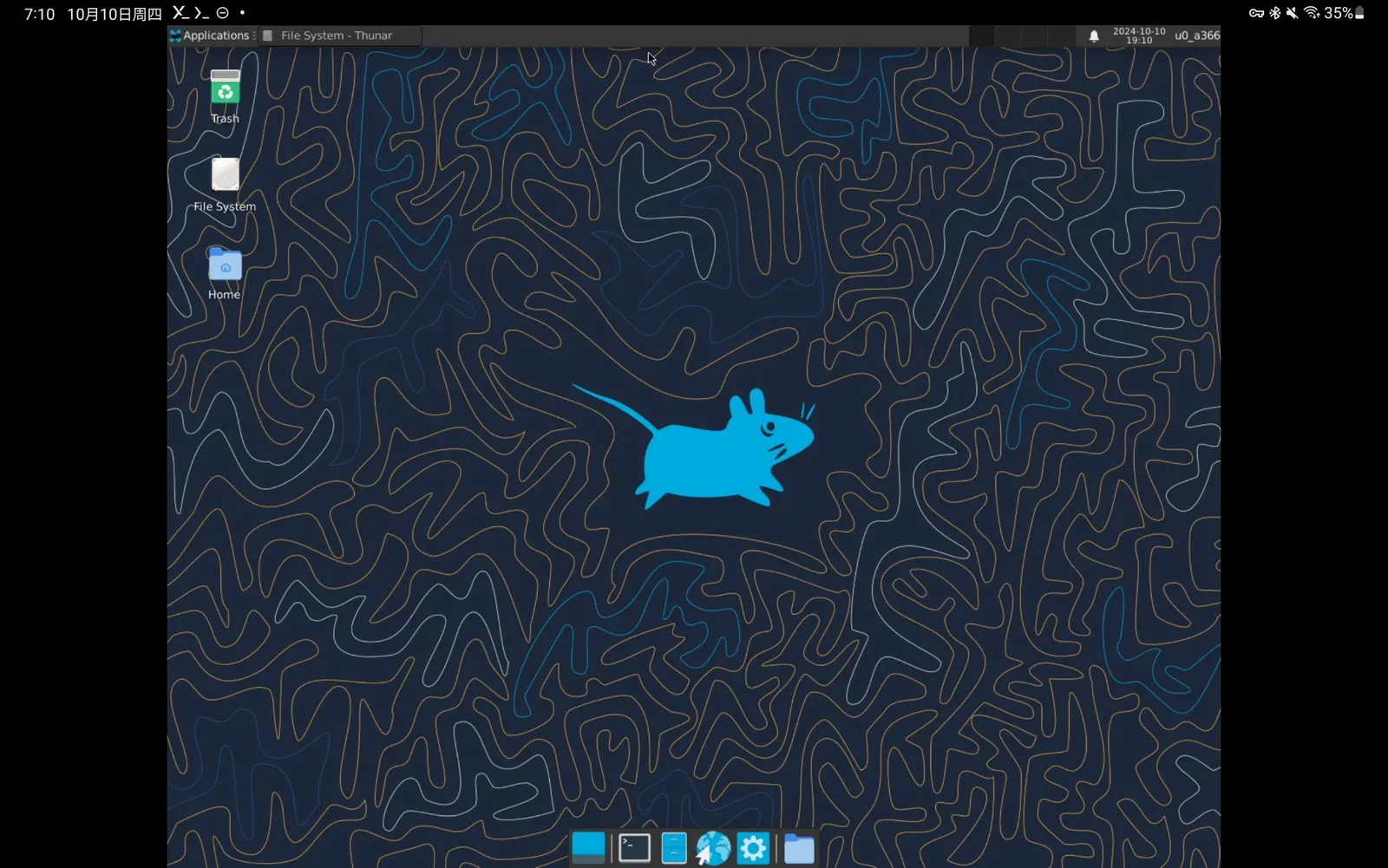Open the Settings gear in dock
This screenshot has width=1388, height=868.
point(753,848)
